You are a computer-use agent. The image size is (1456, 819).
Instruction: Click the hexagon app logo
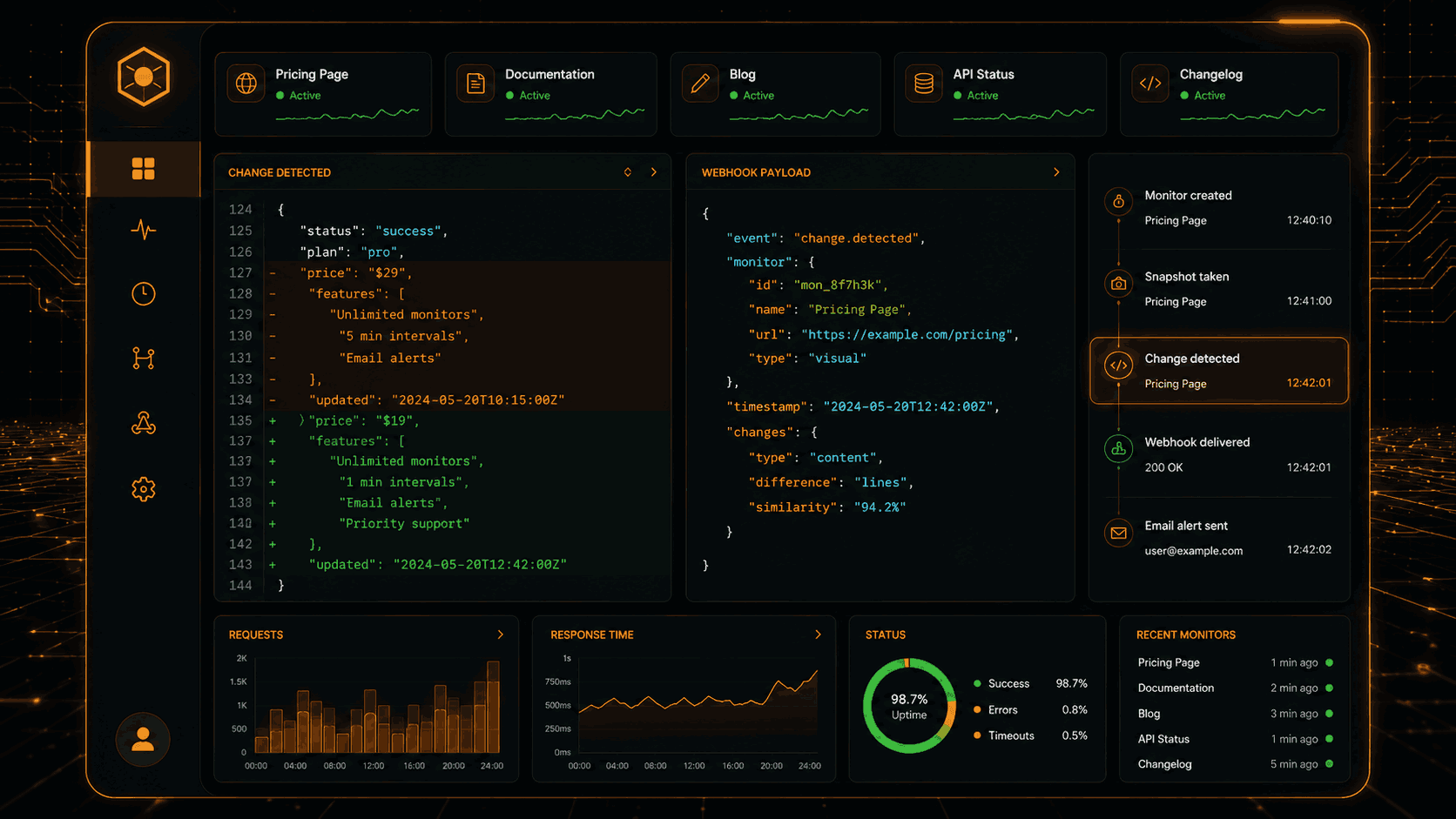144,77
